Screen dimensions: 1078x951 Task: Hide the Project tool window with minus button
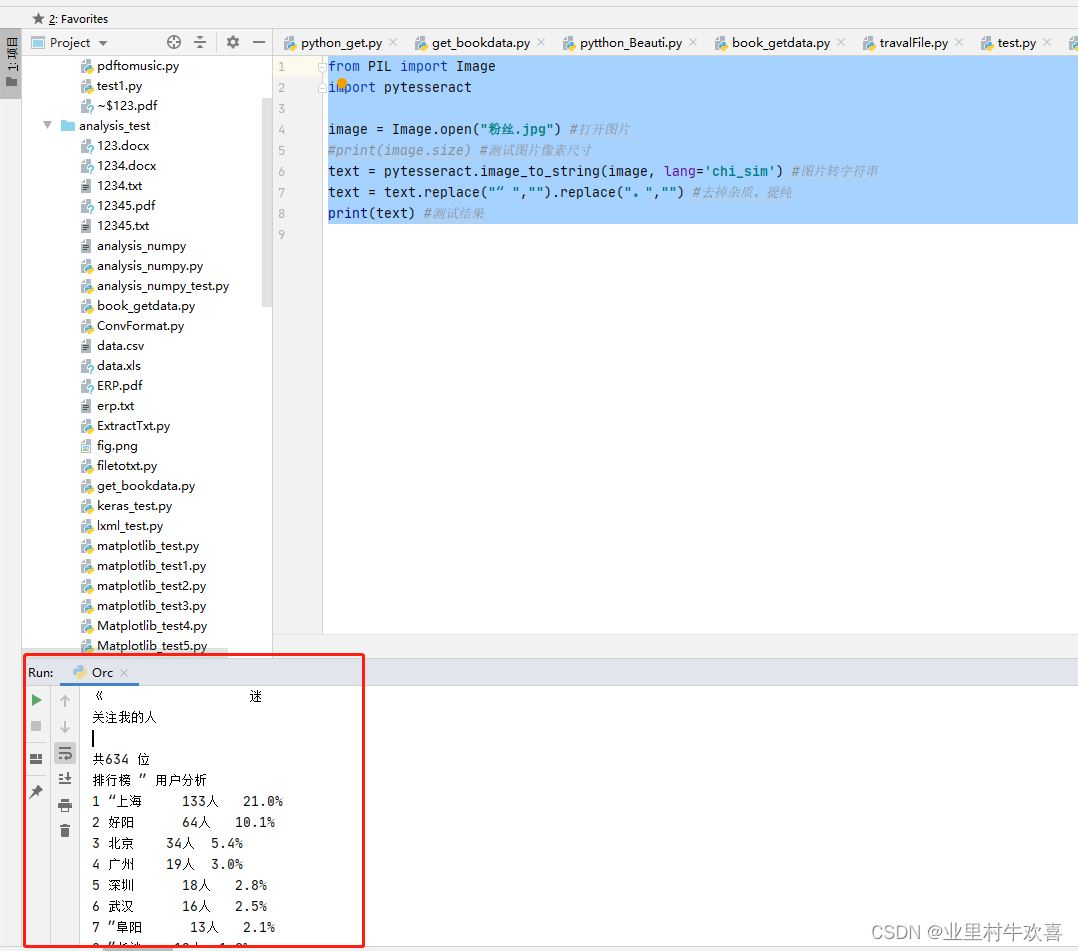[x=259, y=42]
